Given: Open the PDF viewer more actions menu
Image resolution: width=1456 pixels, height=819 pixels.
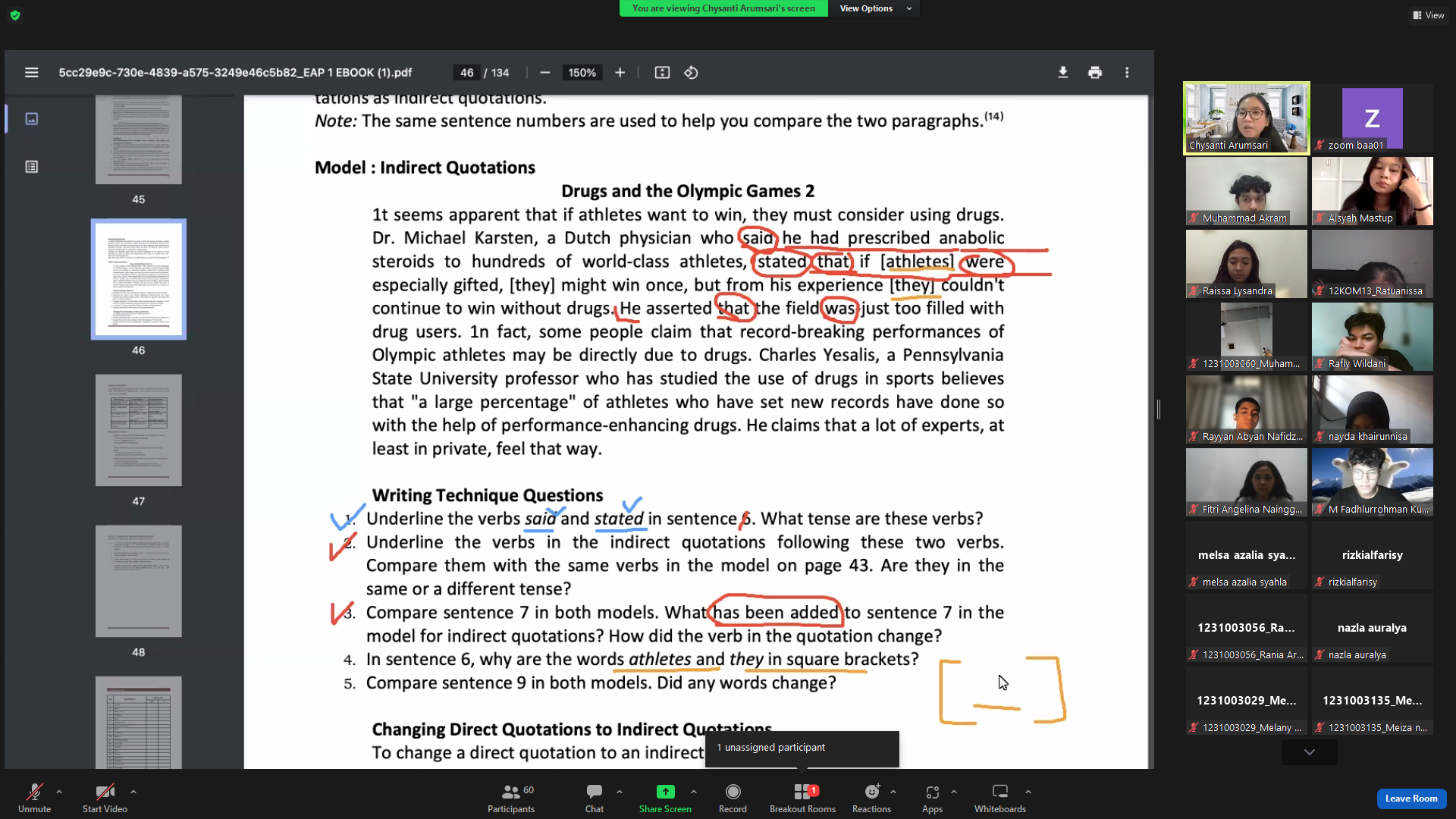Looking at the screenshot, I should [x=1127, y=73].
